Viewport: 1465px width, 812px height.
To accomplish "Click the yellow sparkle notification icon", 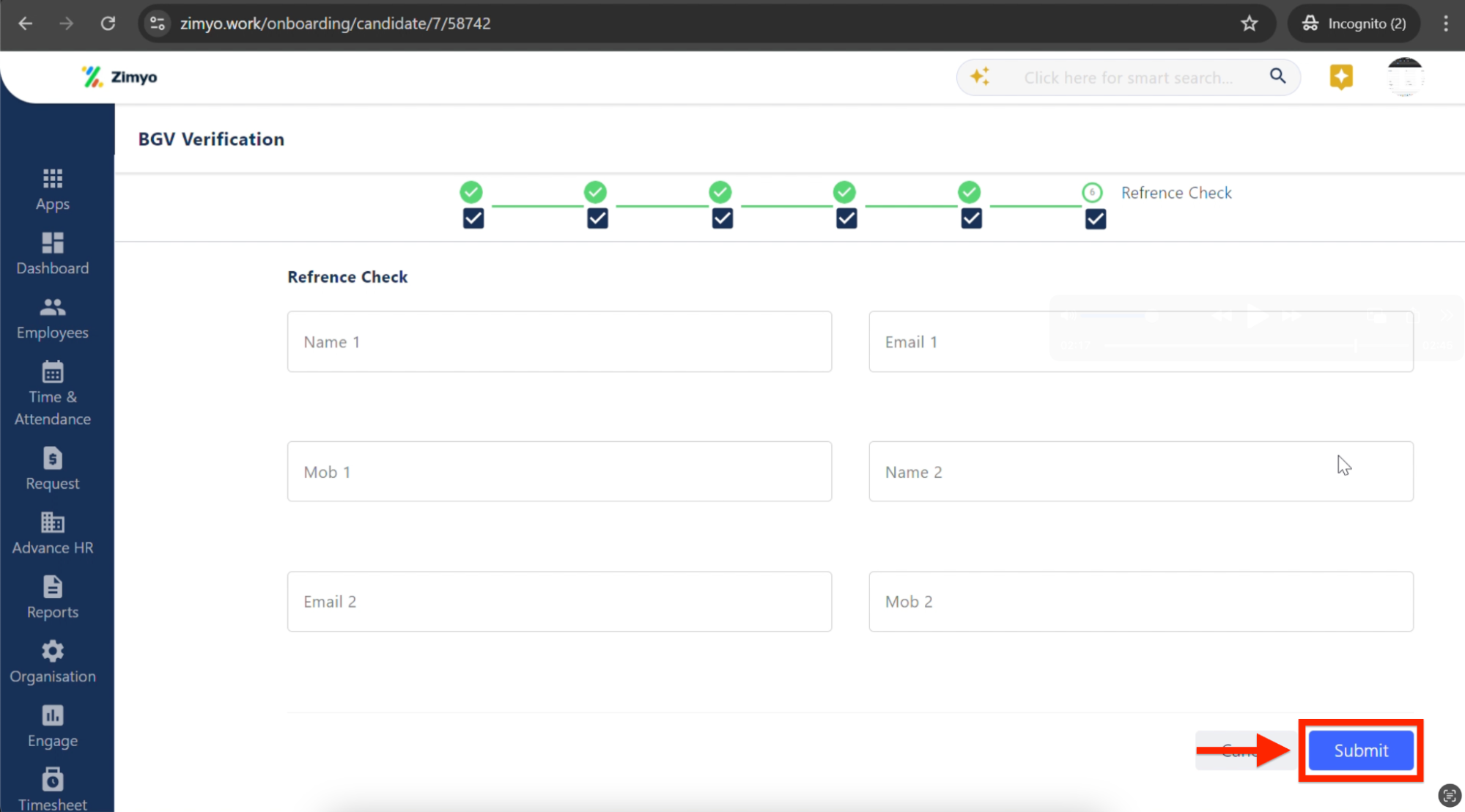I will pyautogui.click(x=1340, y=77).
